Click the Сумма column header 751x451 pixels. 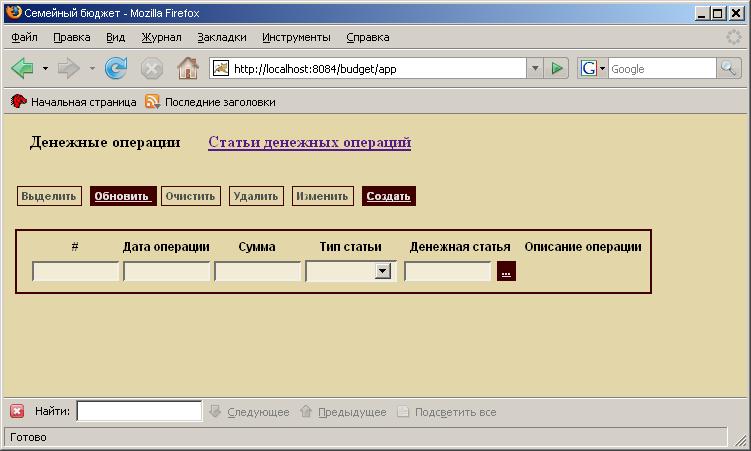(257, 247)
